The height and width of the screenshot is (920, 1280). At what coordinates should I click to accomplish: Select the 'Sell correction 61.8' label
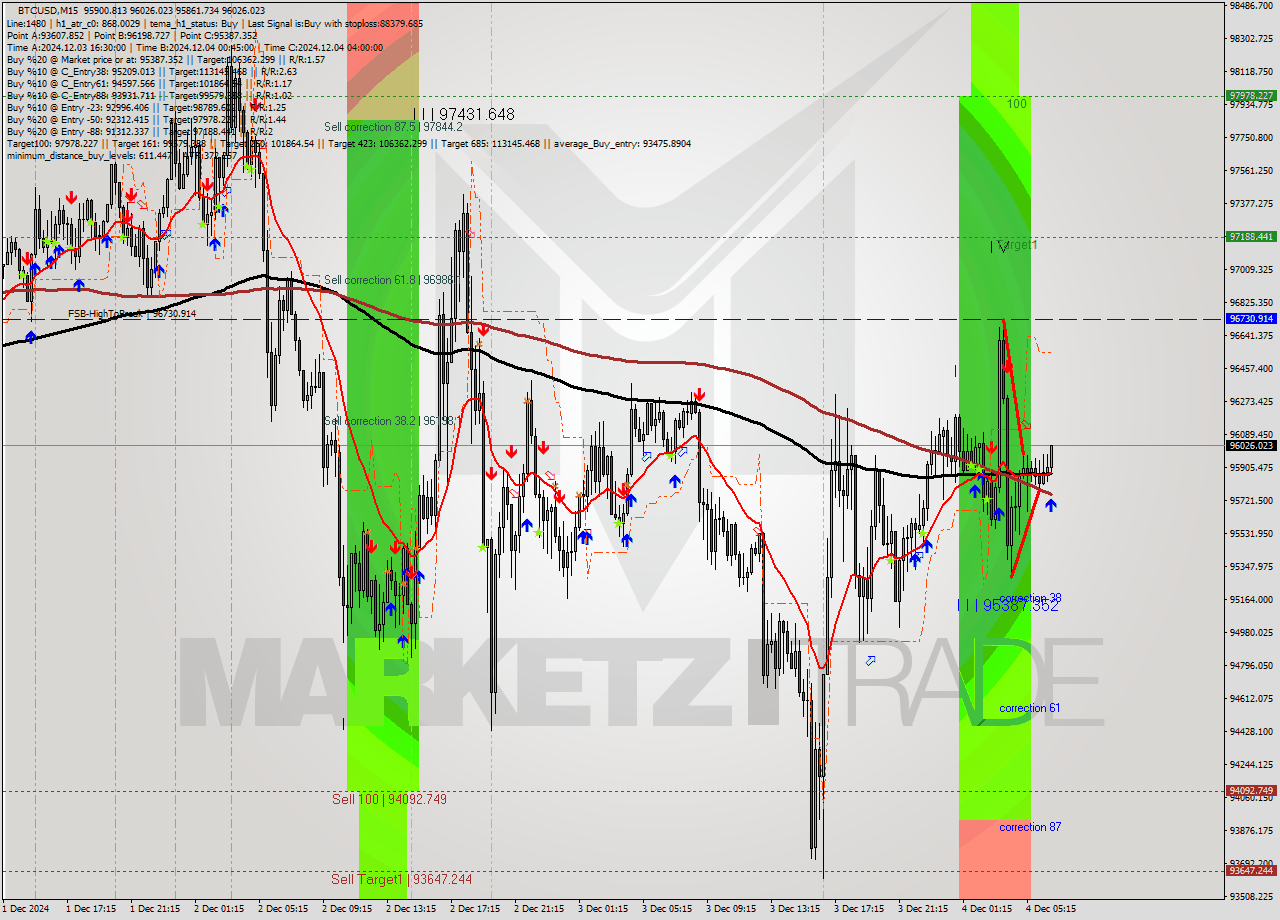pyautogui.click(x=388, y=280)
